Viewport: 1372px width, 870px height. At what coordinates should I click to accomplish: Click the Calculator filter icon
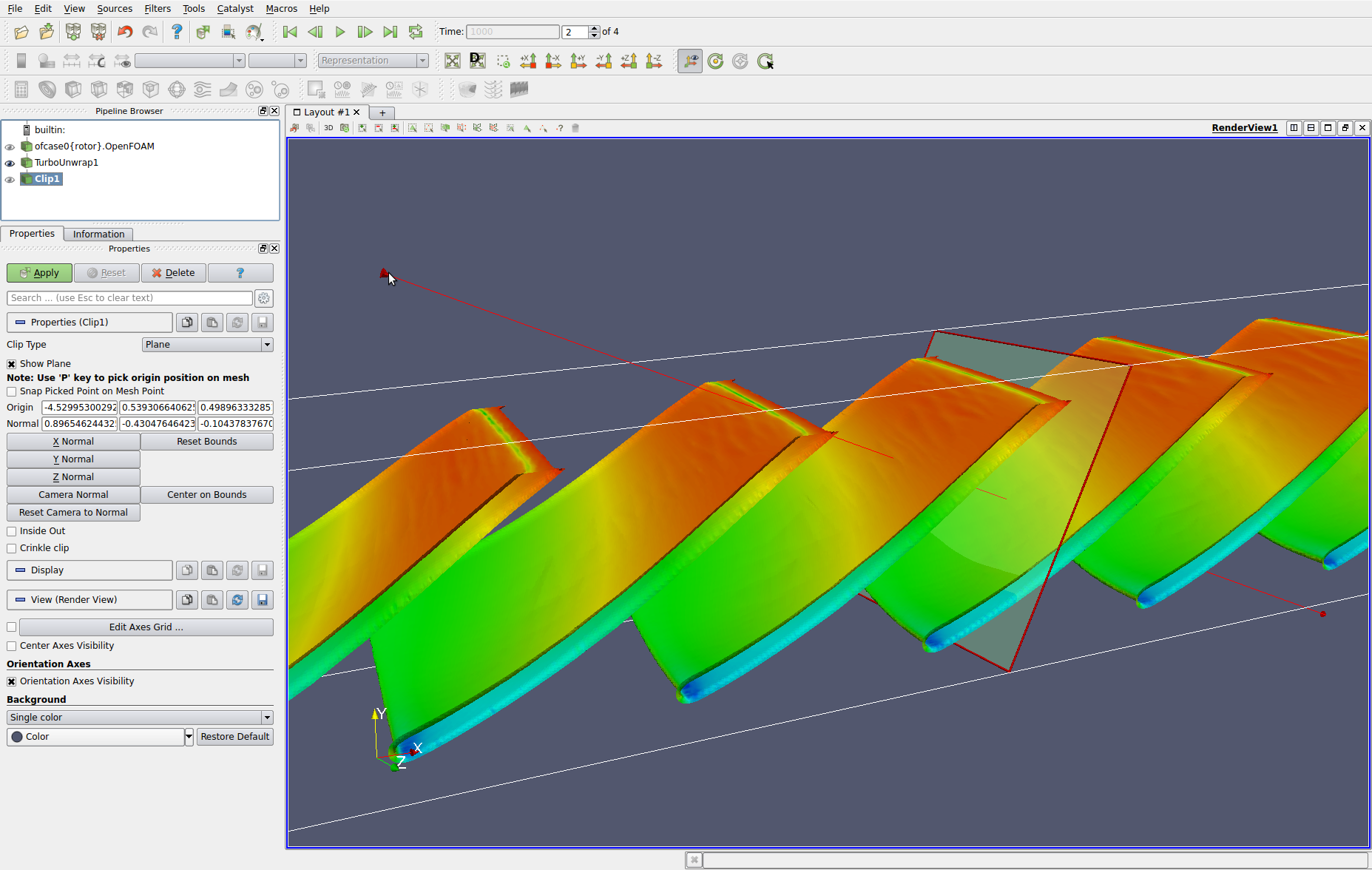(x=21, y=90)
